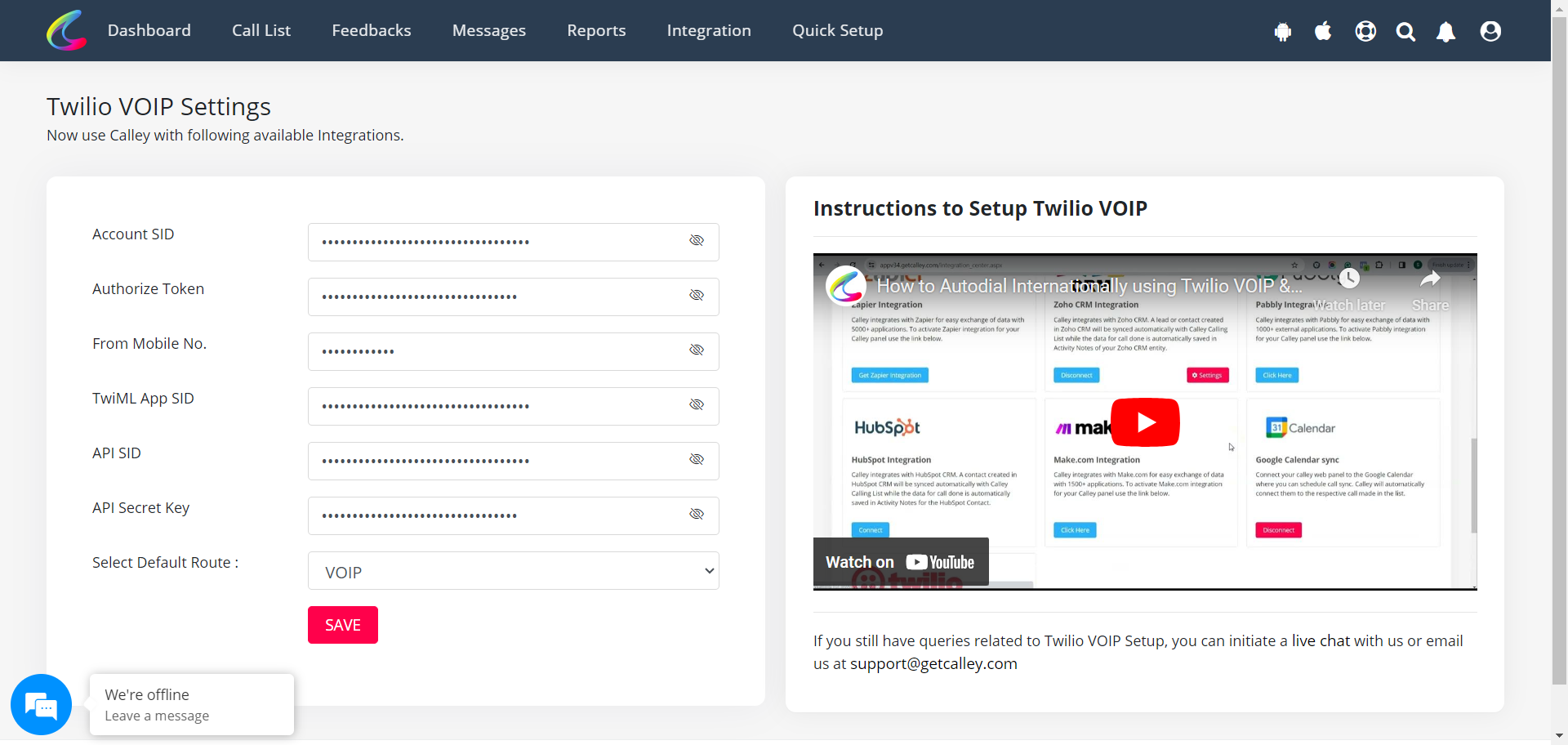Open user profile account icon

coord(1490,32)
